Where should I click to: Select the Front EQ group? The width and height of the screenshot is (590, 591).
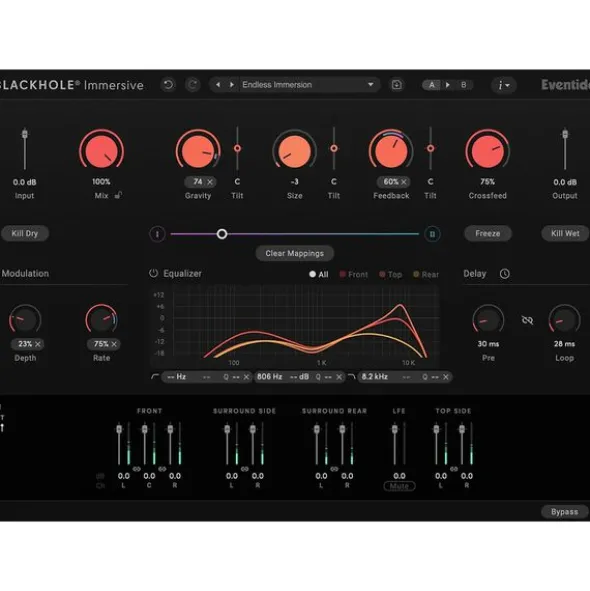(354, 274)
